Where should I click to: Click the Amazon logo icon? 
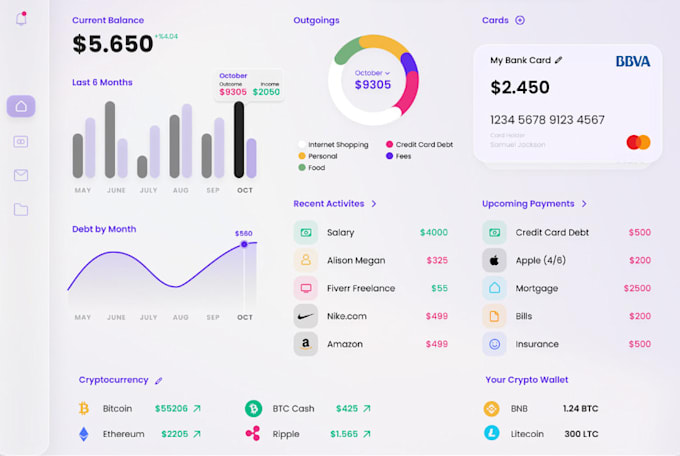point(306,344)
